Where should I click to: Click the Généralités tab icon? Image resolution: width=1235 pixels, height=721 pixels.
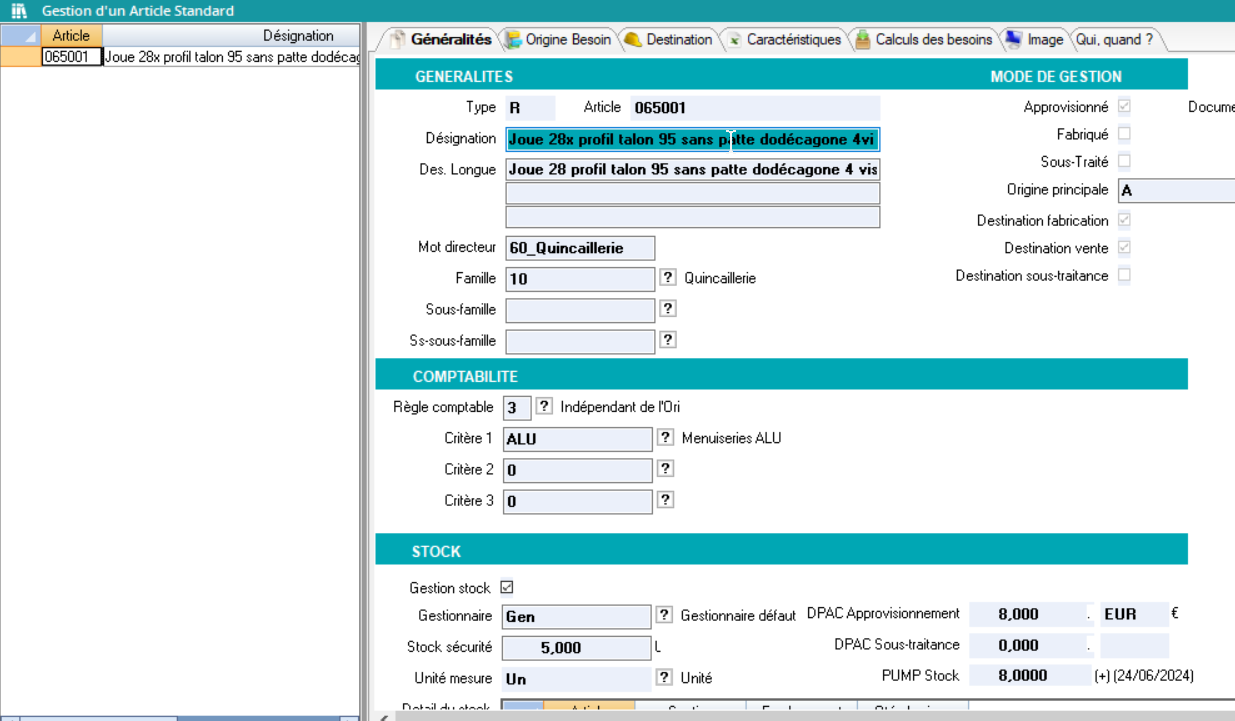point(398,40)
